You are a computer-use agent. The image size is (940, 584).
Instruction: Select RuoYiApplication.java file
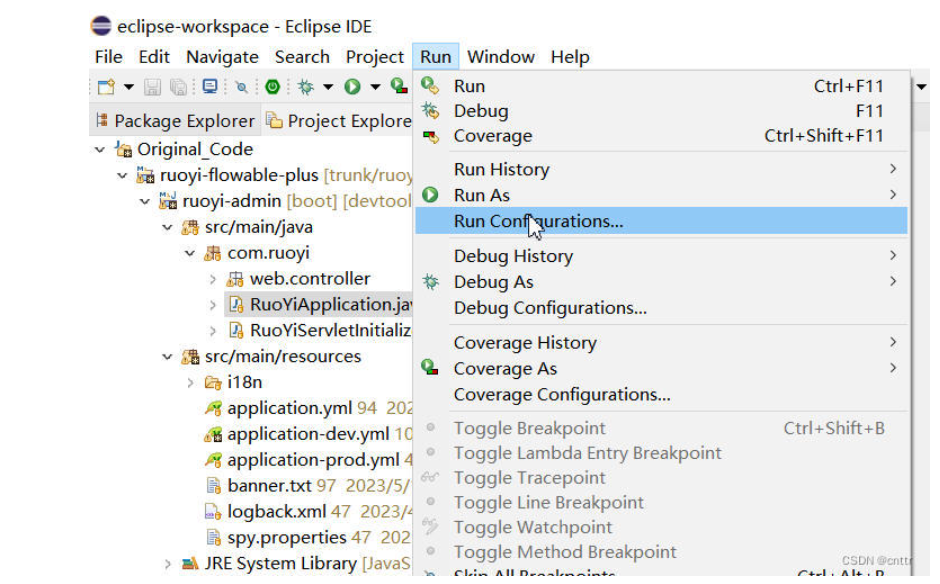click(x=321, y=305)
